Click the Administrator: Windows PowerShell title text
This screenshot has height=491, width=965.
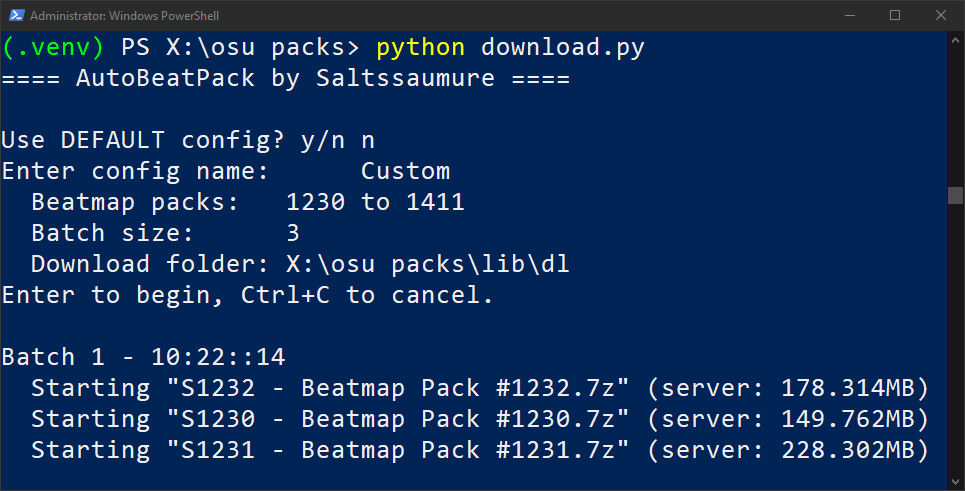124,16
